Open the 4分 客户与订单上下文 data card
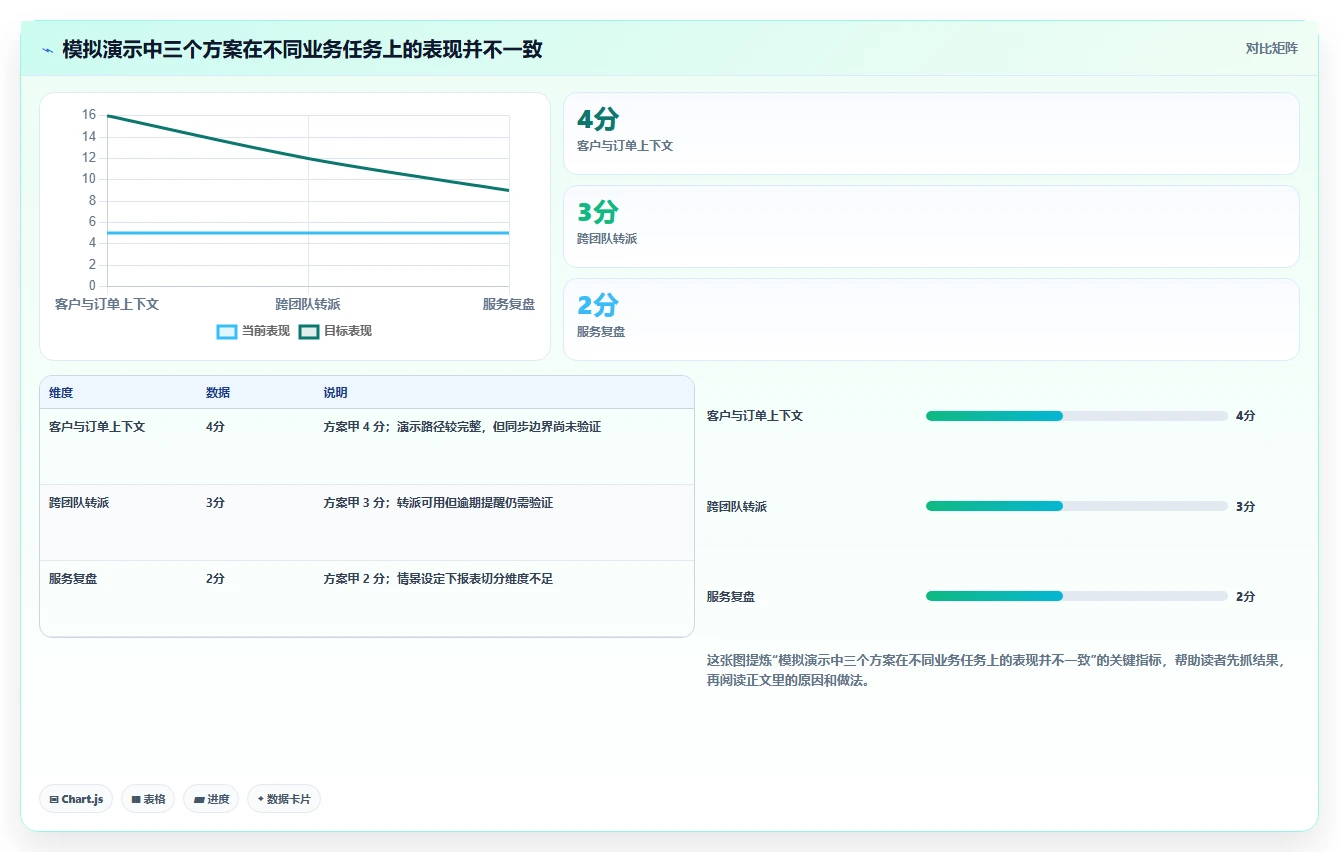The image size is (1339, 852). (x=931, y=134)
